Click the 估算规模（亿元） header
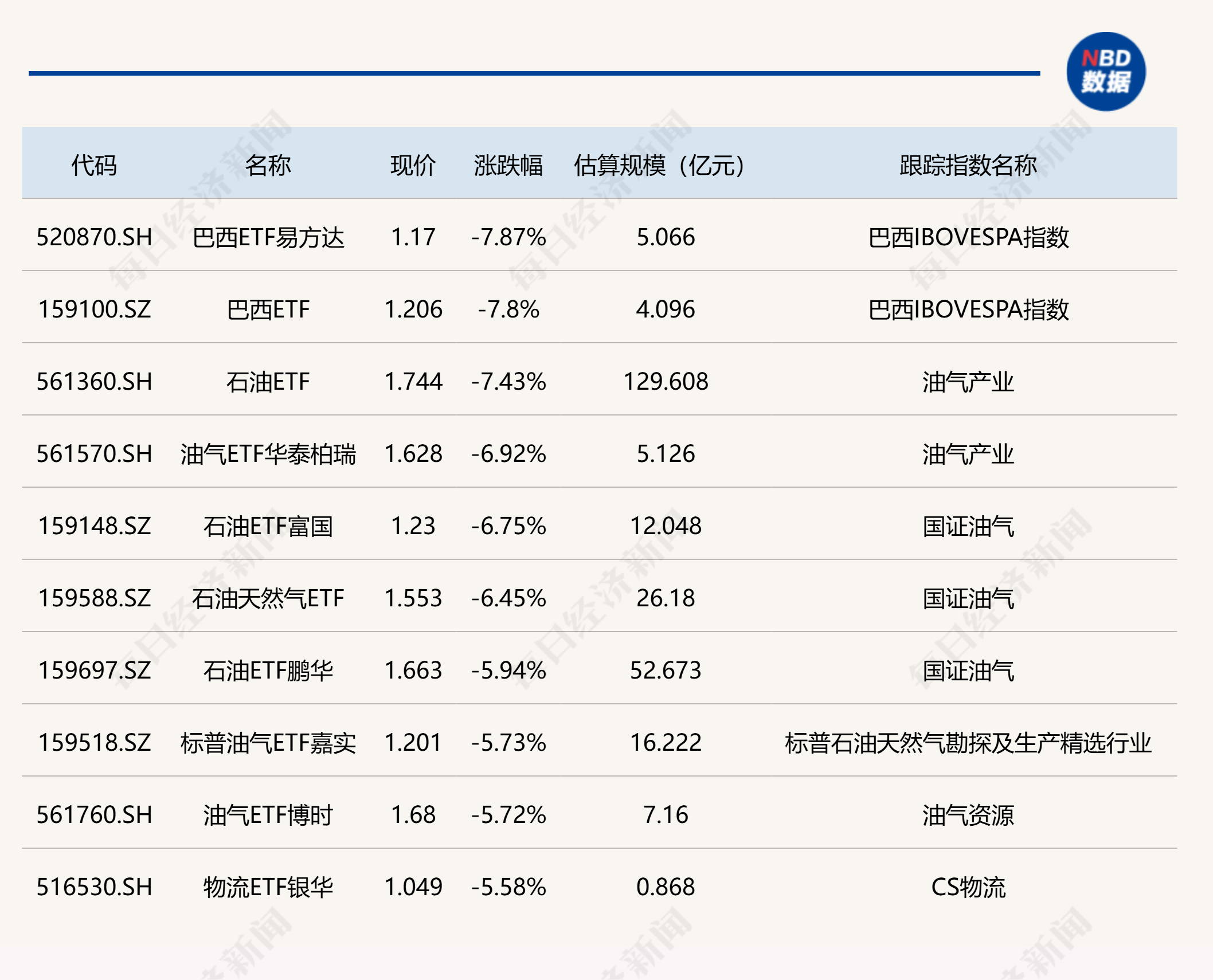 pos(660,165)
